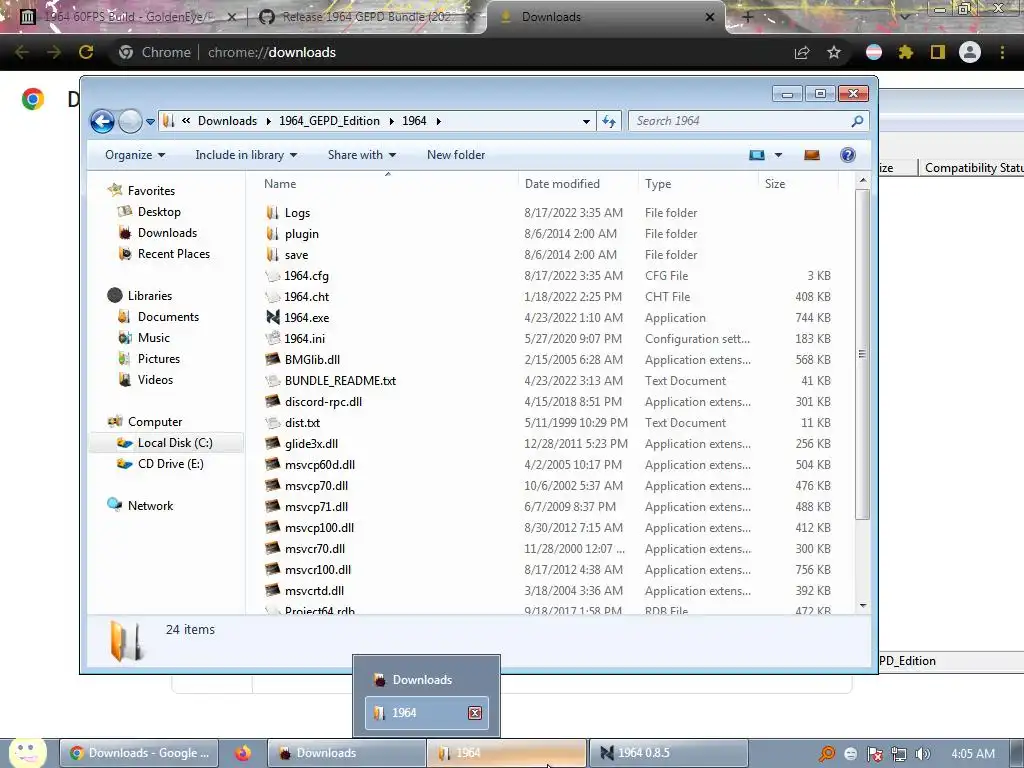Click the refresh button next to address bar
Image resolution: width=1024 pixels, height=768 pixels.
[x=609, y=121]
